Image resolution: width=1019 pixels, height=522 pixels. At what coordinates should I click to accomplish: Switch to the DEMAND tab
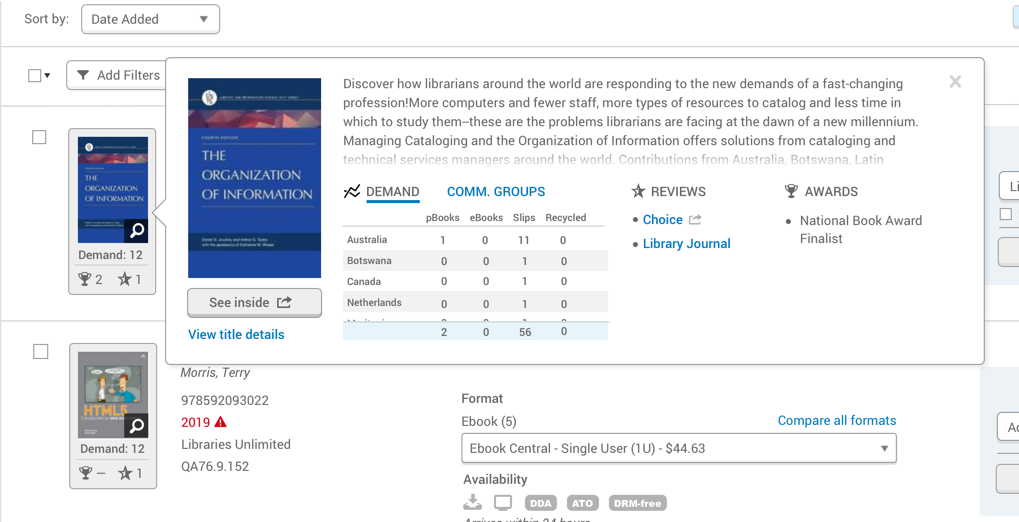[x=393, y=192]
